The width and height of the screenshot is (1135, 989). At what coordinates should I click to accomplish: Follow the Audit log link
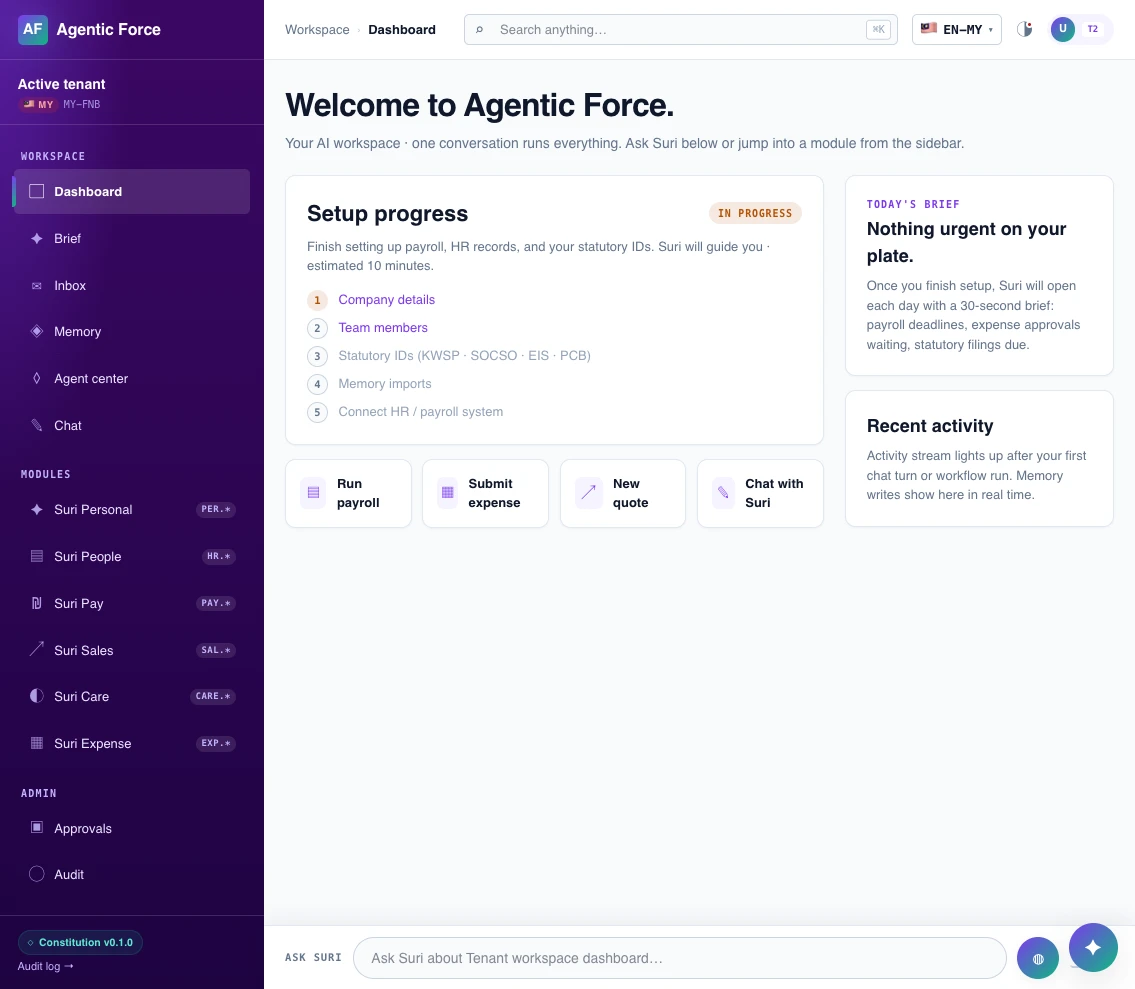46,967
